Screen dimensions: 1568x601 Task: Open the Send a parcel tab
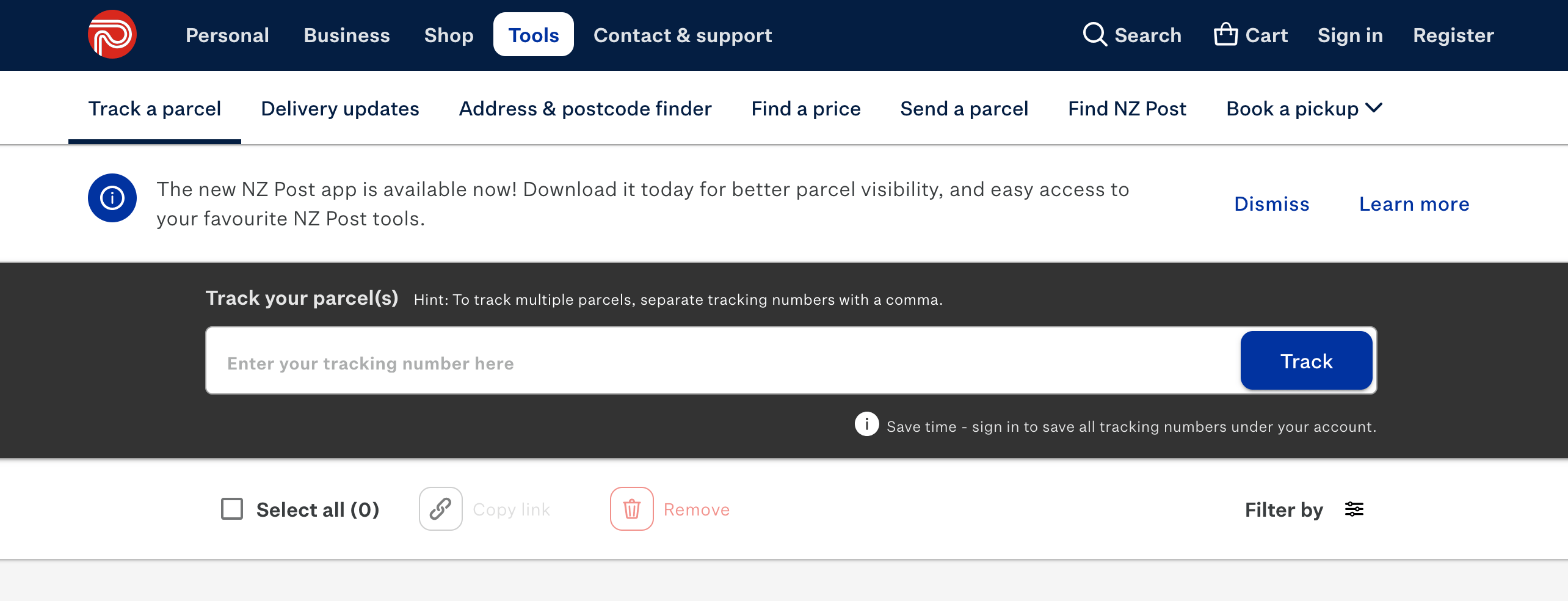point(964,108)
